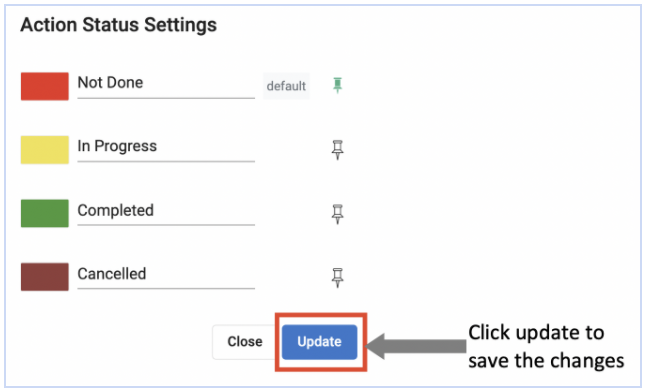Click the default badge next to Not Done
The width and height of the screenshot is (646, 392).
(286, 86)
